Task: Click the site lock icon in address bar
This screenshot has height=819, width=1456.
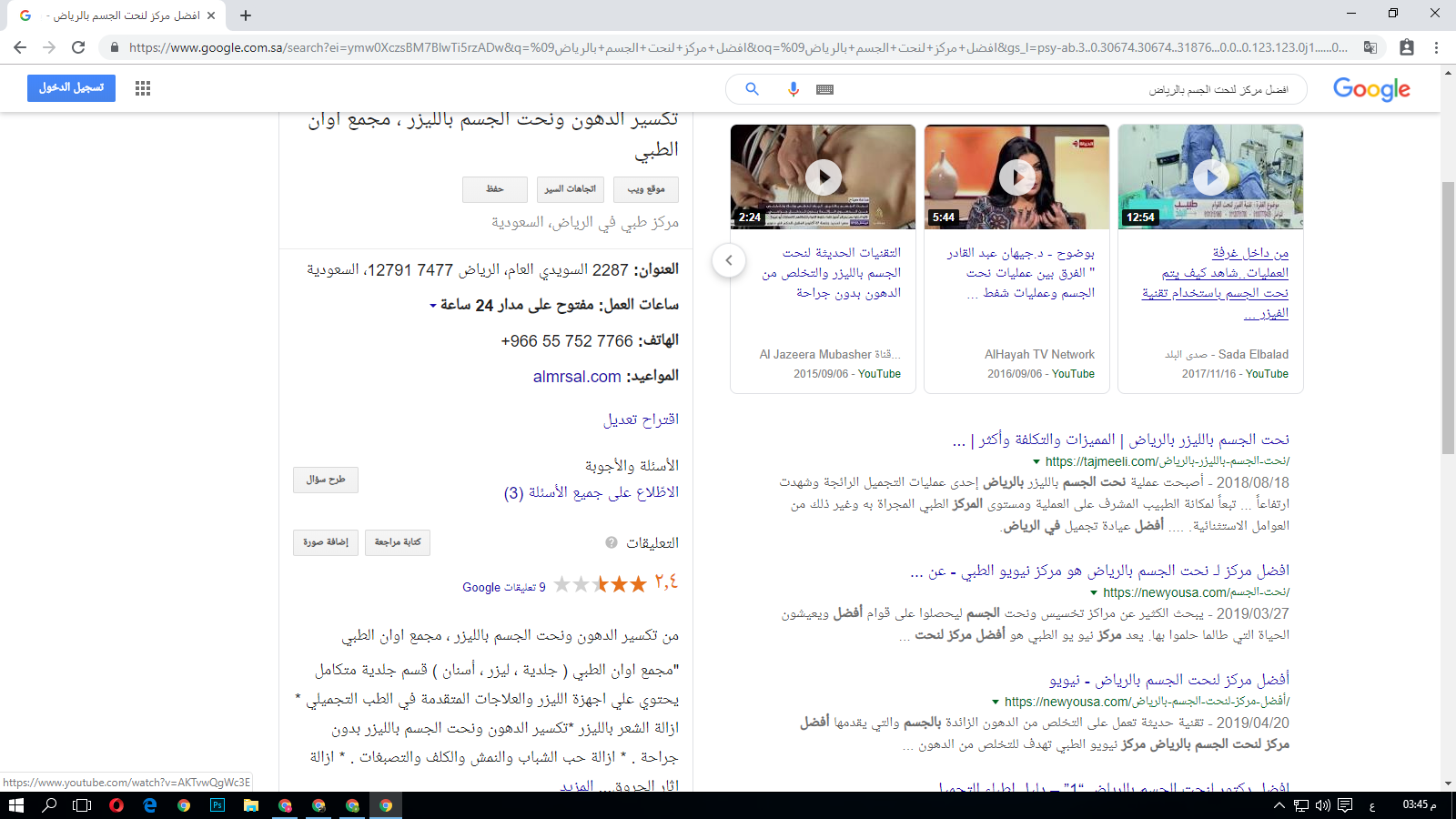Action: point(115,47)
